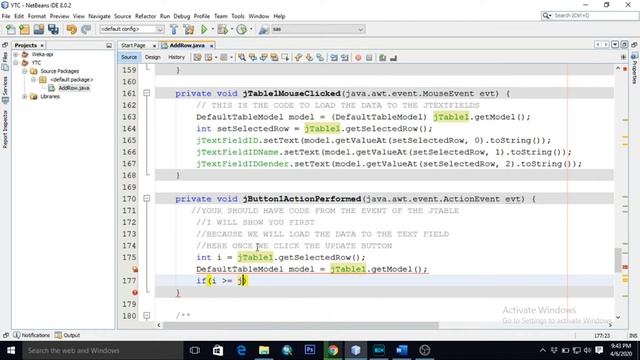Click the New Project icon
The width and height of the screenshot is (640, 360).
[x=24, y=29]
